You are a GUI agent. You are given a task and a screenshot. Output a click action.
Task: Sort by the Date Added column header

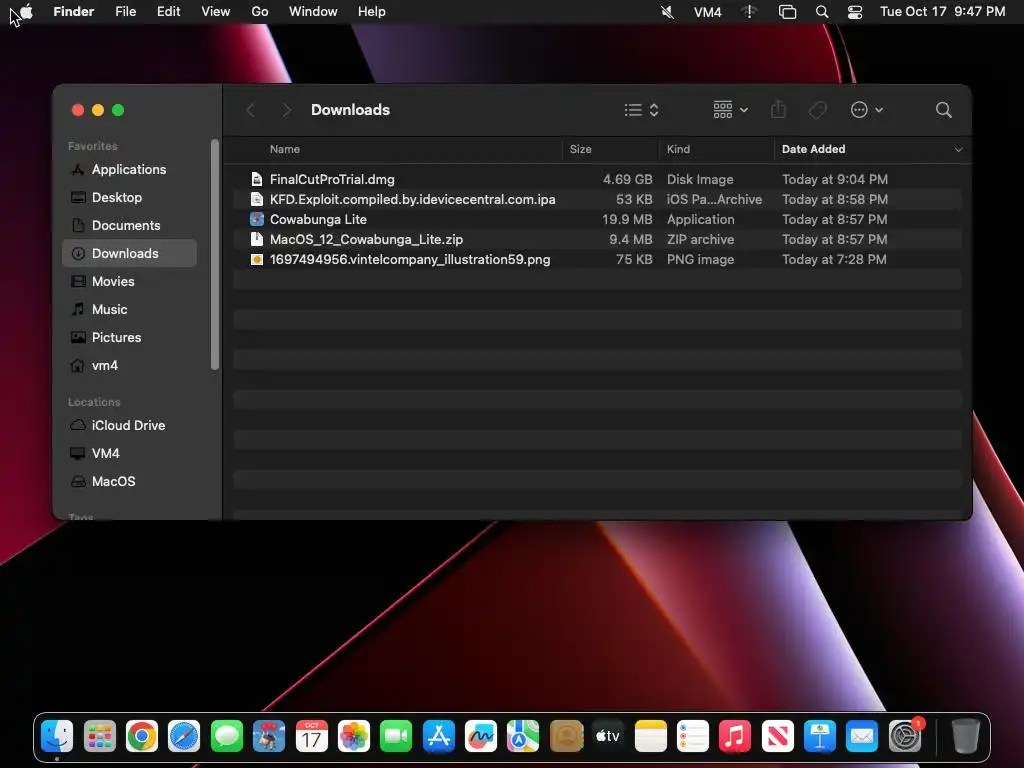(813, 150)
